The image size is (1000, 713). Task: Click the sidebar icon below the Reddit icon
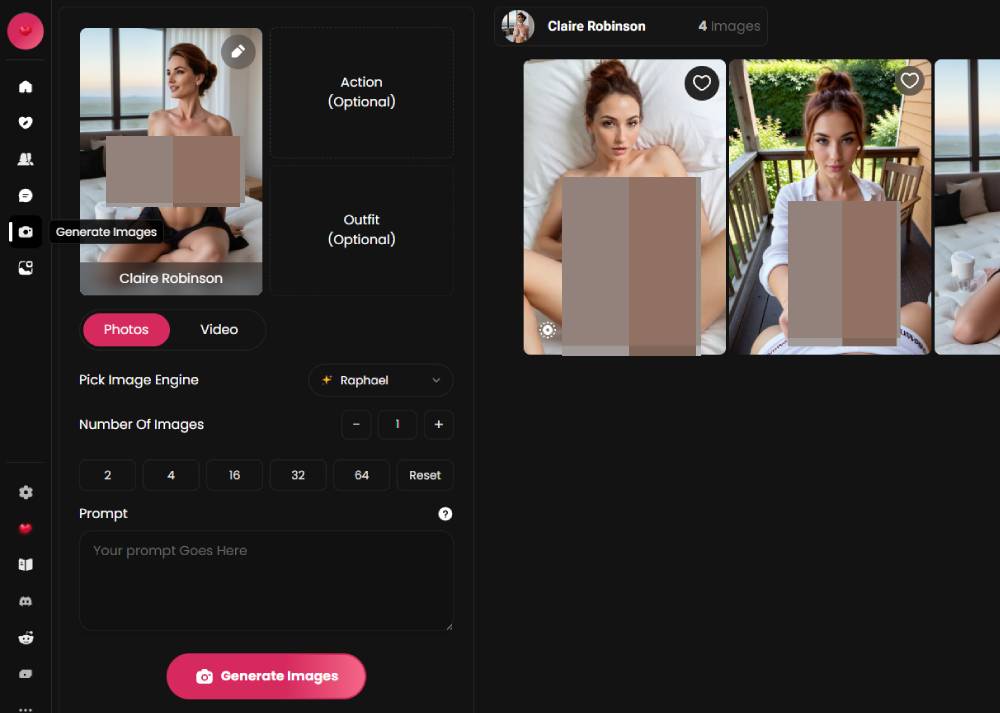click(26, 673)
